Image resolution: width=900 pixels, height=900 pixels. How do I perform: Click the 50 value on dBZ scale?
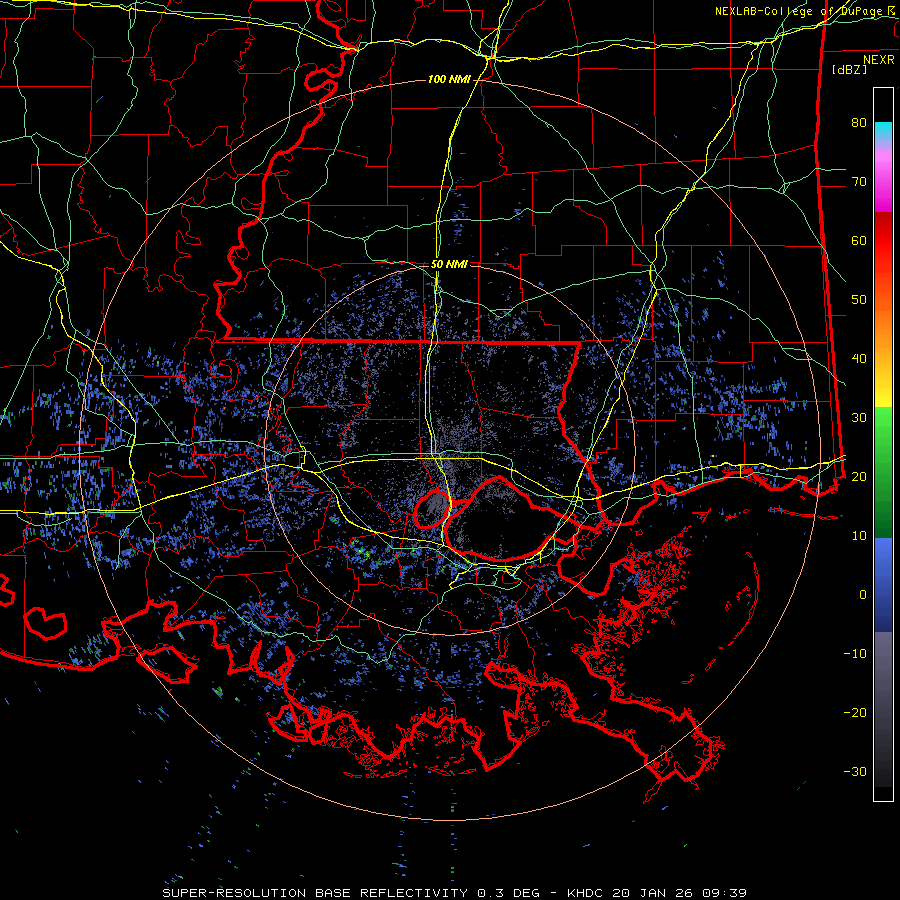pyautogui.click(x=859, y=300)
